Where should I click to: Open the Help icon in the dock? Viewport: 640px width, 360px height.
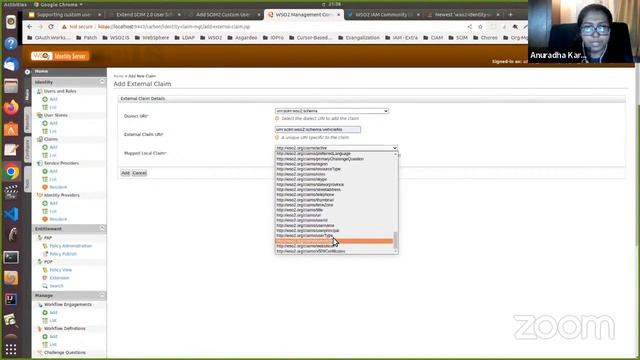(11, 43)
